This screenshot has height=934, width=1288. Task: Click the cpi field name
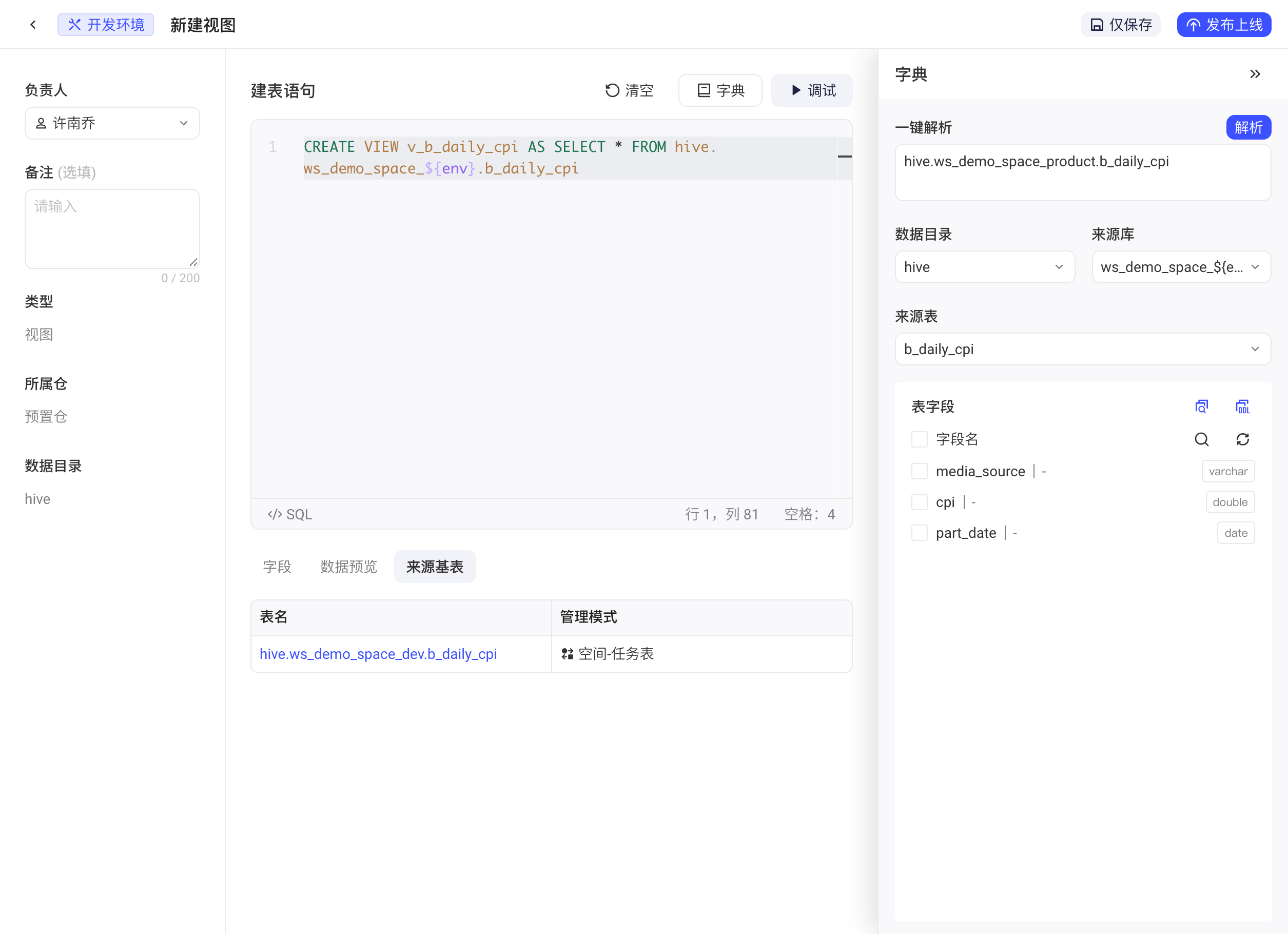click(945, 502)
